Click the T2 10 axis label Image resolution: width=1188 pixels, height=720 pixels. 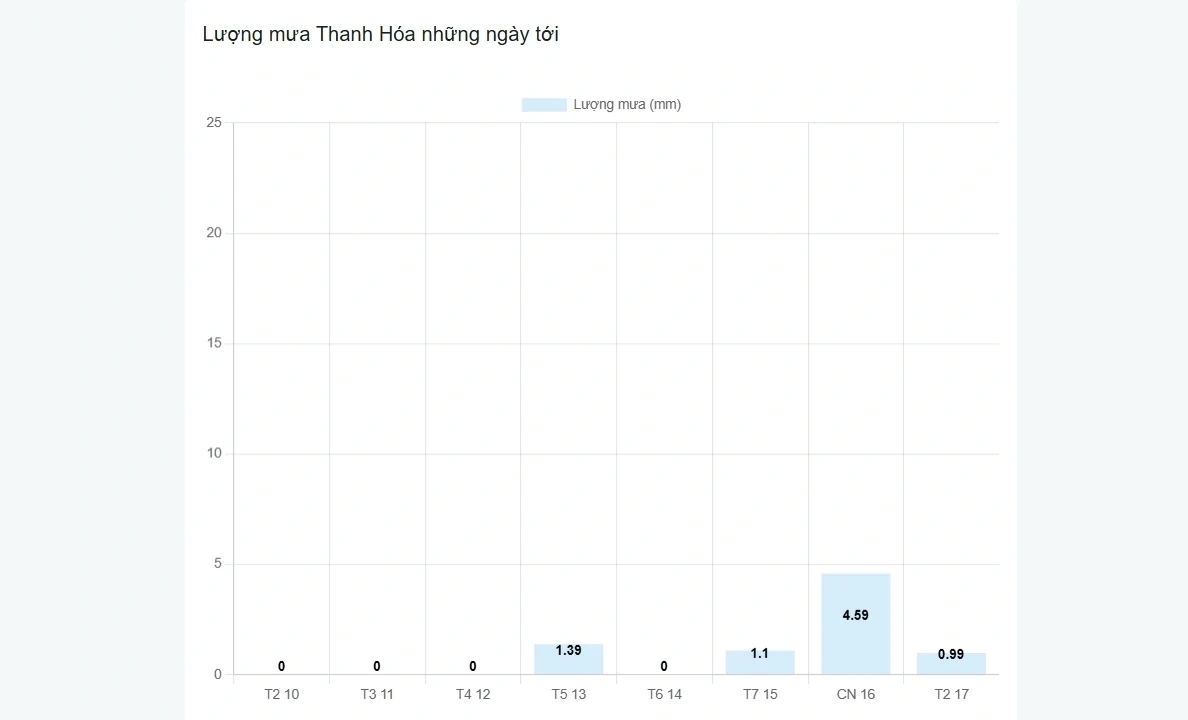281,694
